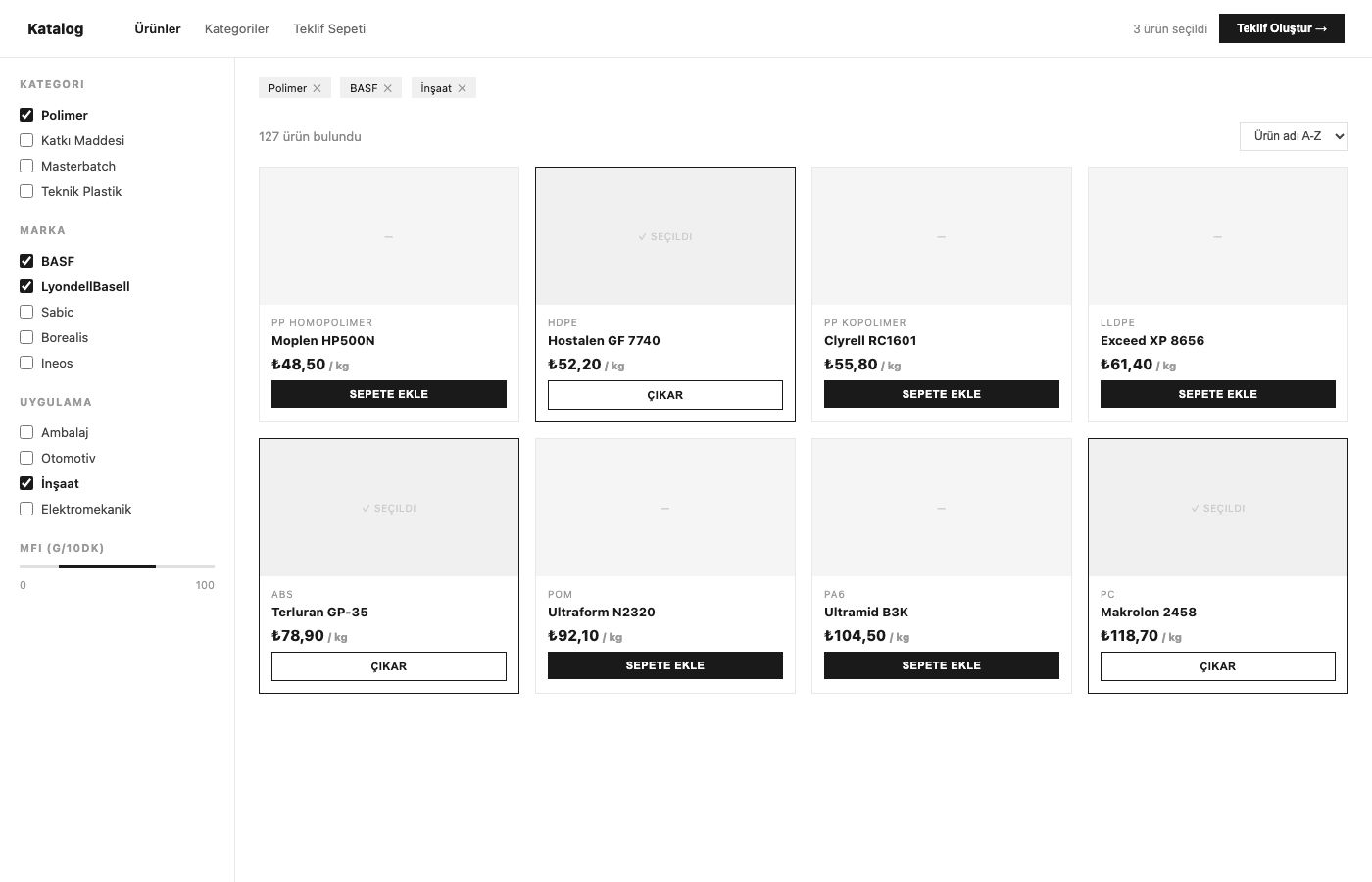Remove the BASF filter chip

coord(387,88)
